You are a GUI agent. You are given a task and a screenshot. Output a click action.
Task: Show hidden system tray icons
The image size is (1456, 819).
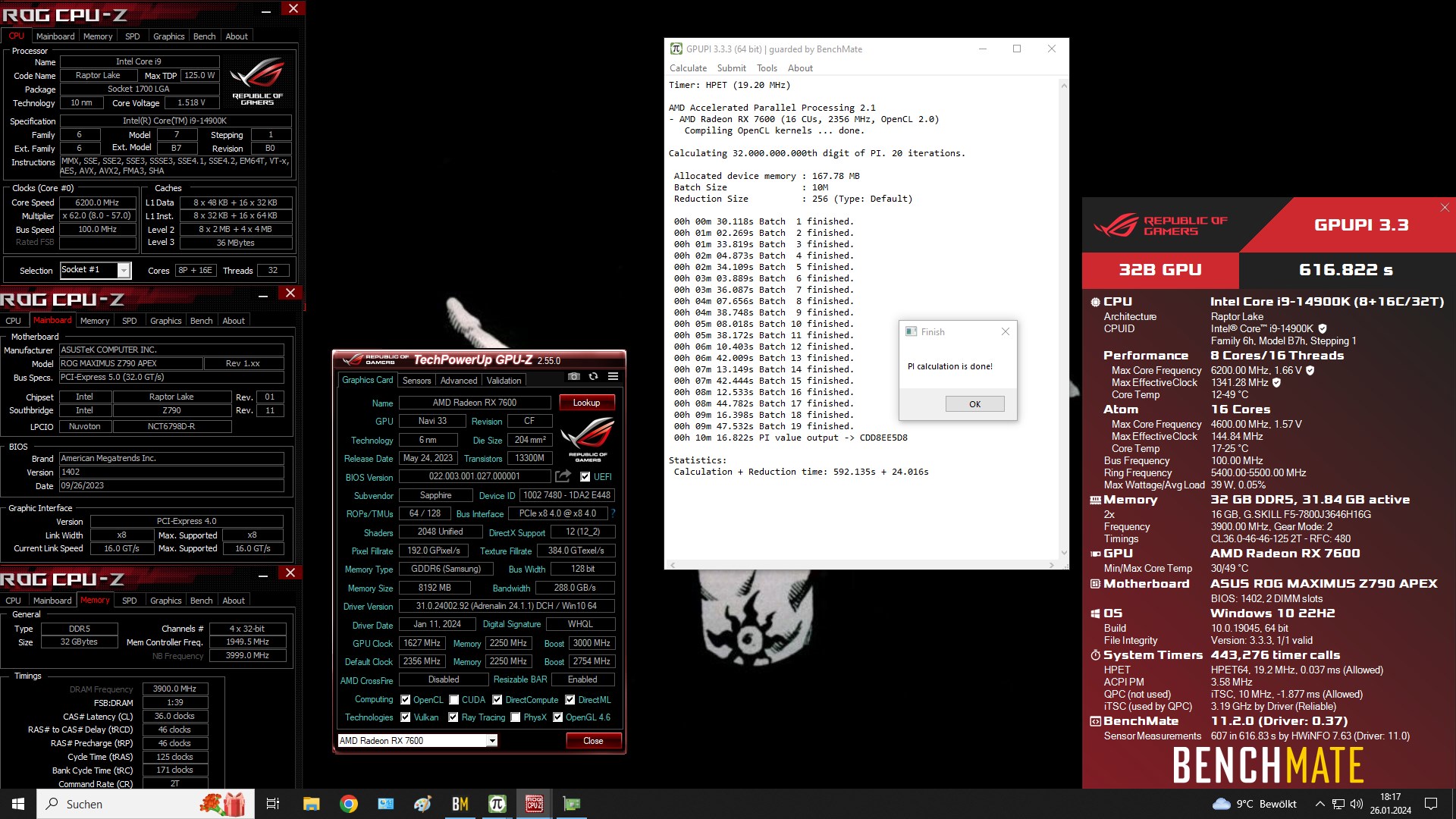point(1319,804)
